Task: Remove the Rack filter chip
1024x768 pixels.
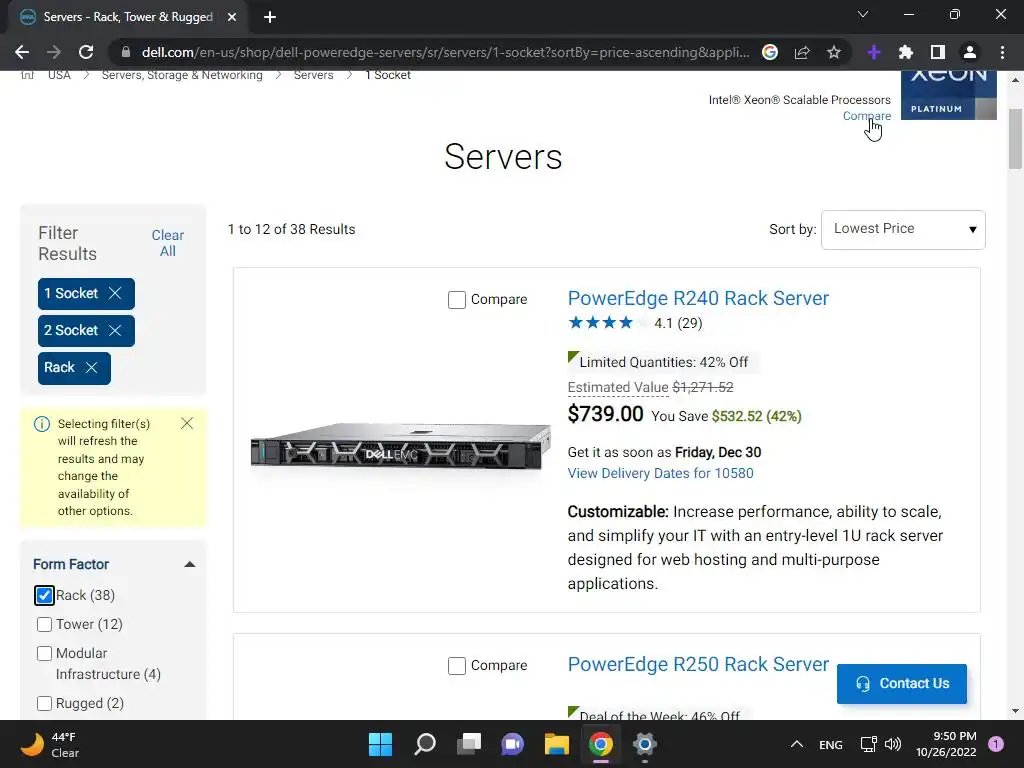Action: tap(91, 368)
